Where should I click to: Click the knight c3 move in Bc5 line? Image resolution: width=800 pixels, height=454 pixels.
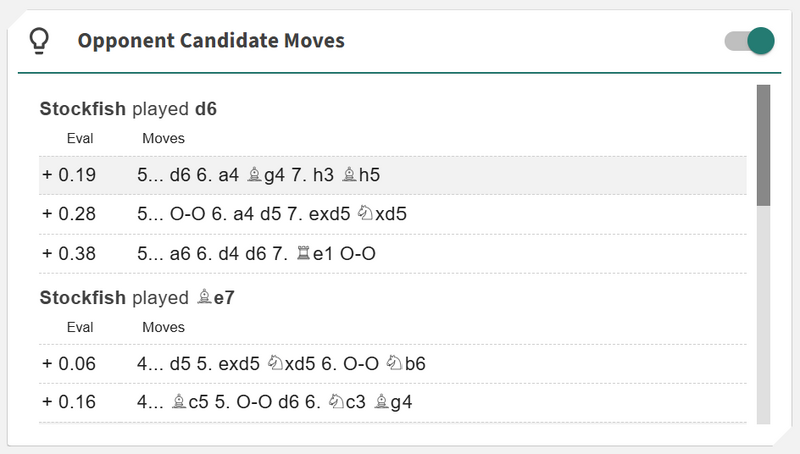click(x=346, y=403)
